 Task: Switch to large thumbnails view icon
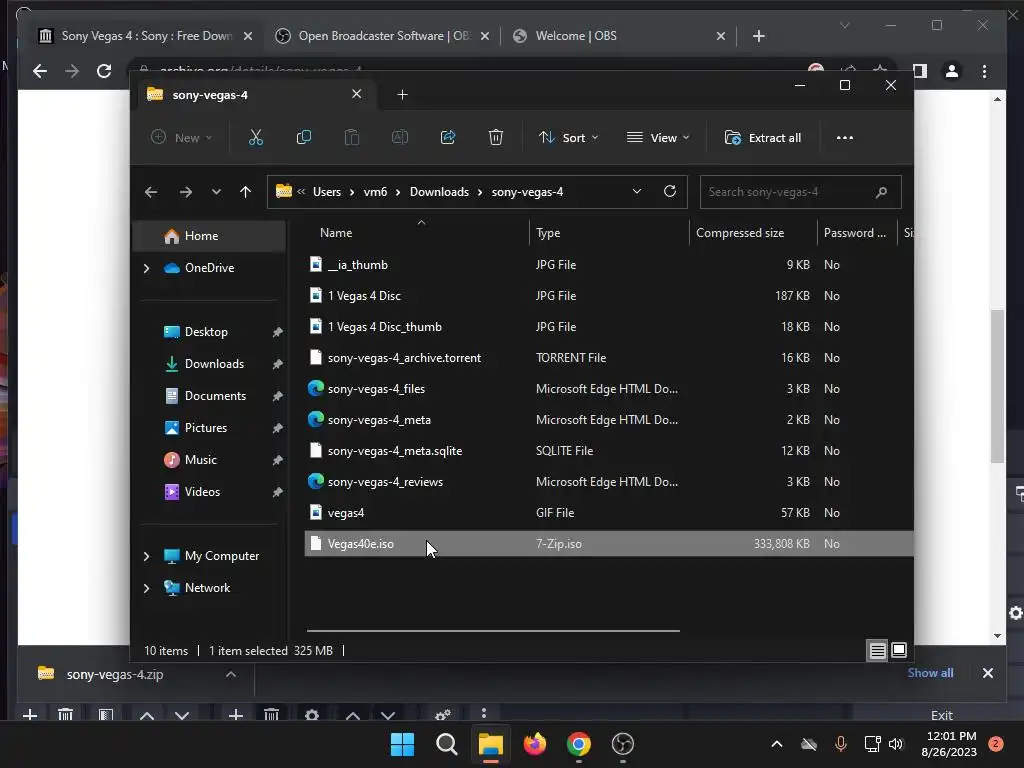[899, 650]
